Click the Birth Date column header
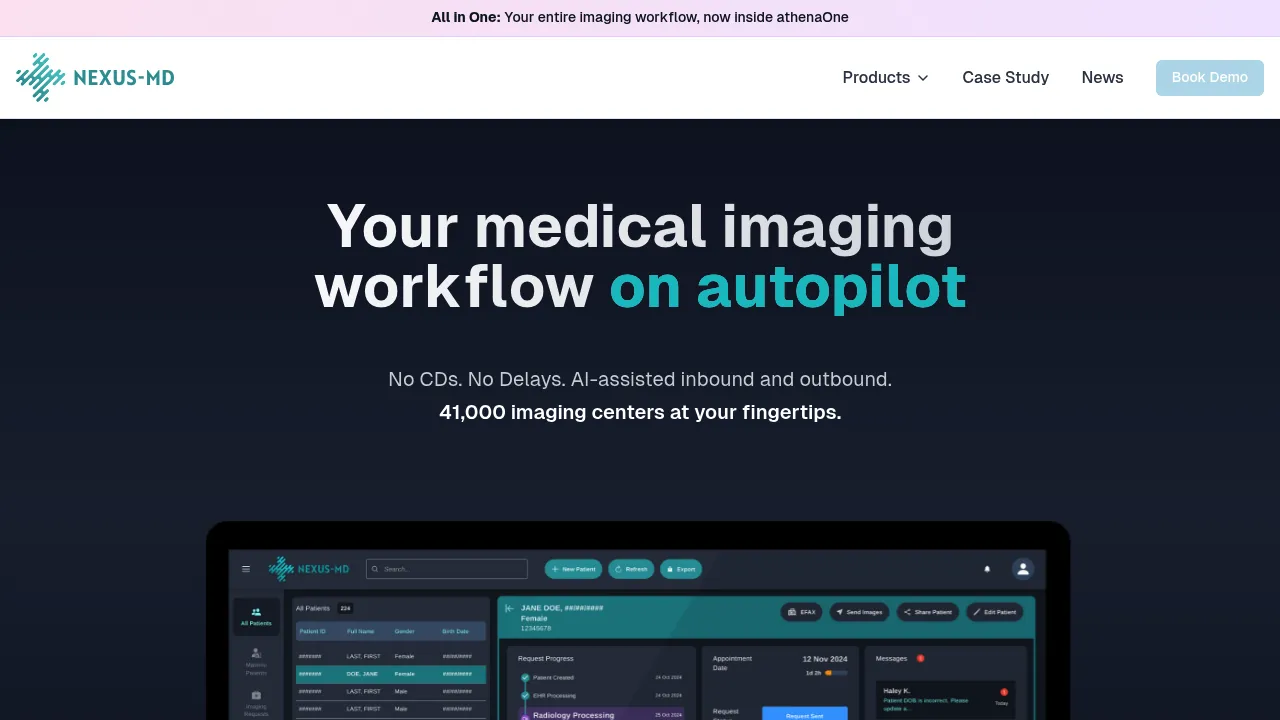Viewport: 1280px width, 720px height. pos(456,631)
